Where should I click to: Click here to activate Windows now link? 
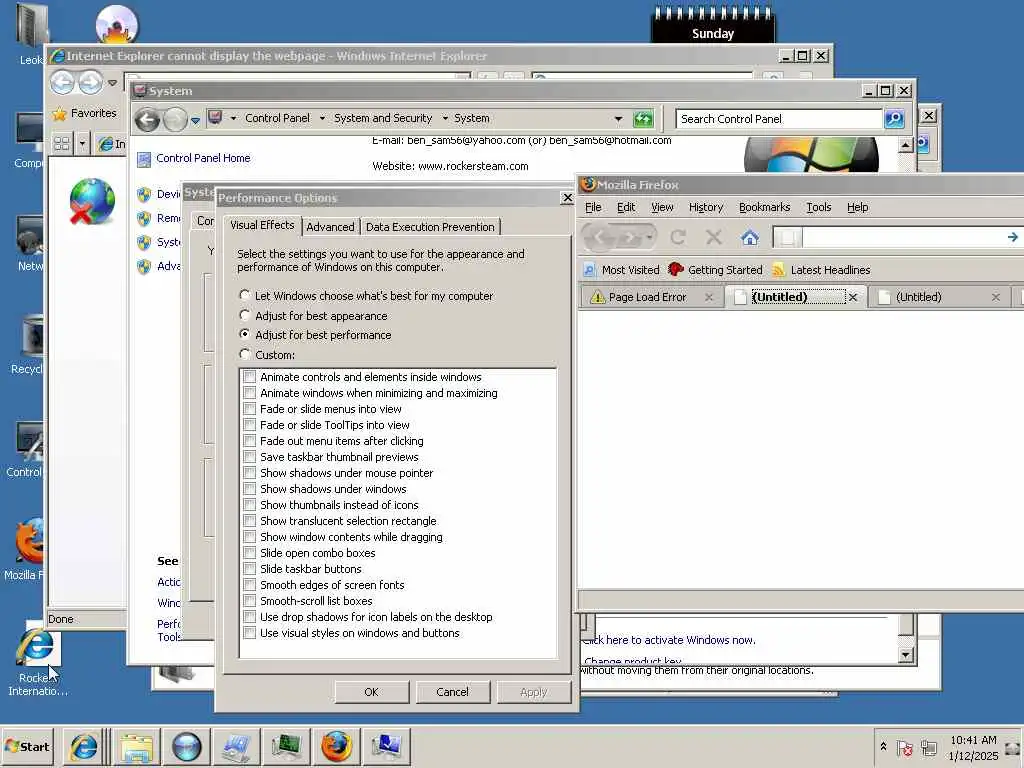[x=669, y=640]
